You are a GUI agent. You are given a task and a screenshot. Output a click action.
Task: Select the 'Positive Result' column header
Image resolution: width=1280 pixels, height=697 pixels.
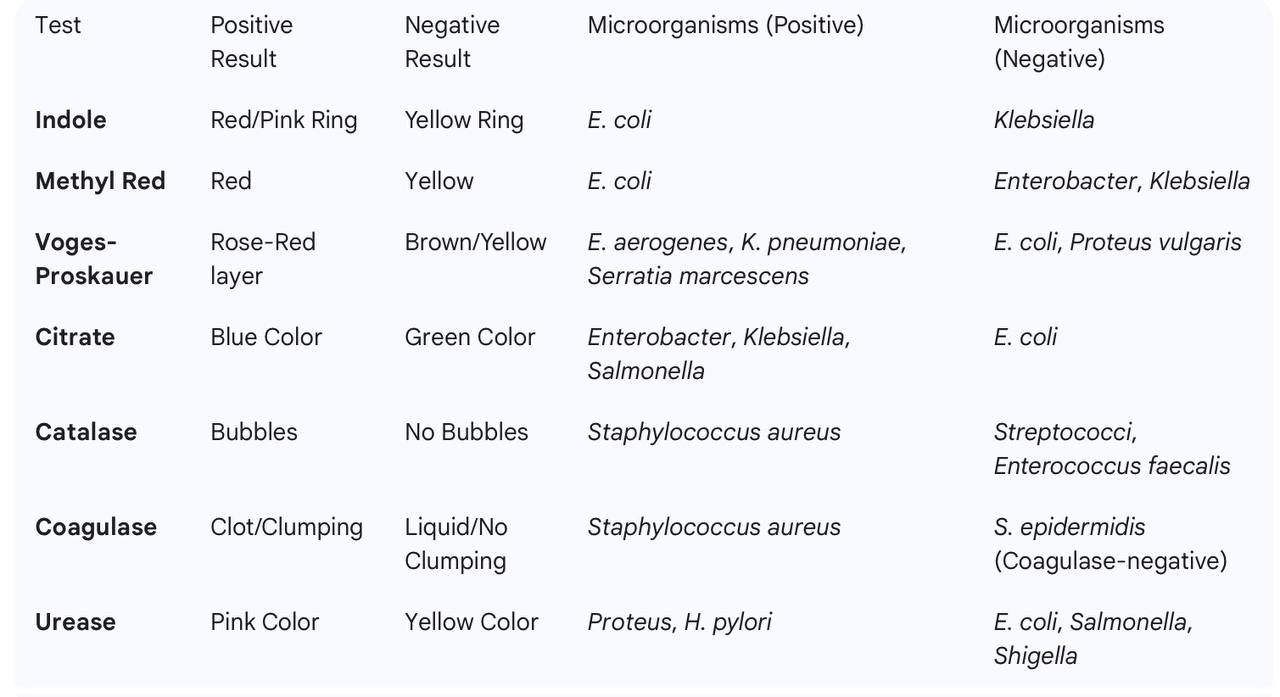[x=251, y=42]
